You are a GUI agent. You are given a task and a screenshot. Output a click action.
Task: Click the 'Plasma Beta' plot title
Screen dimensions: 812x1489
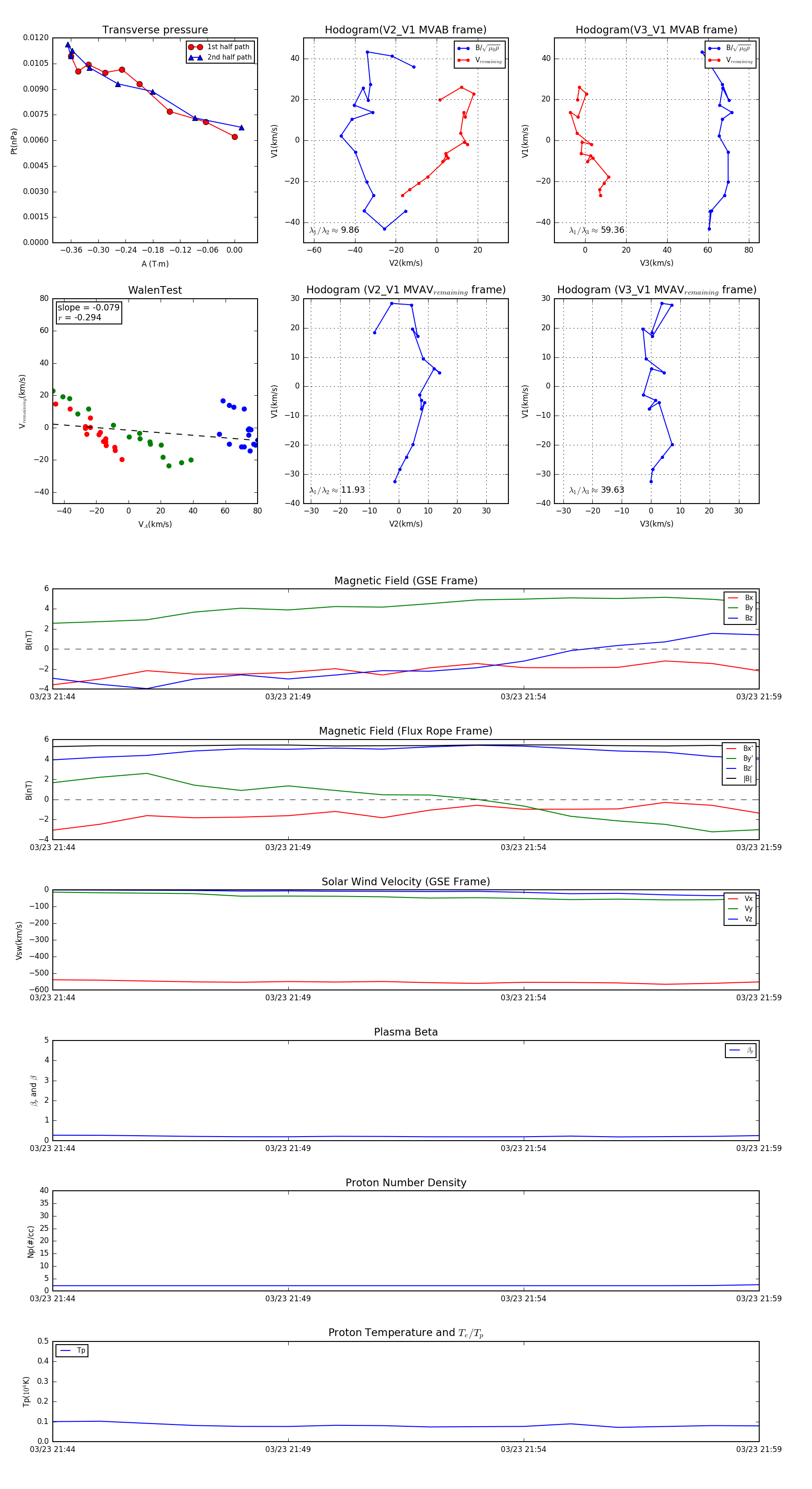click(x=406, y=1032)
